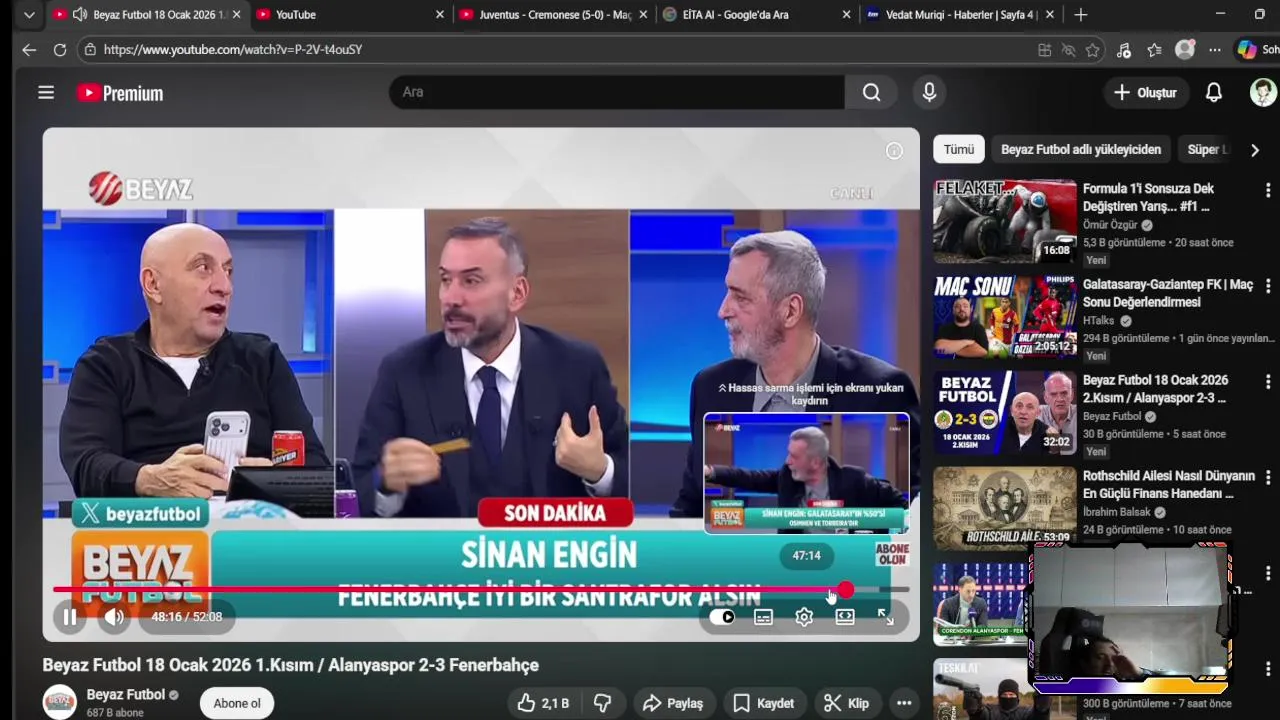Click the Abone ol subscribe button
Screen dimensions: 1280x720
point(237,703)
